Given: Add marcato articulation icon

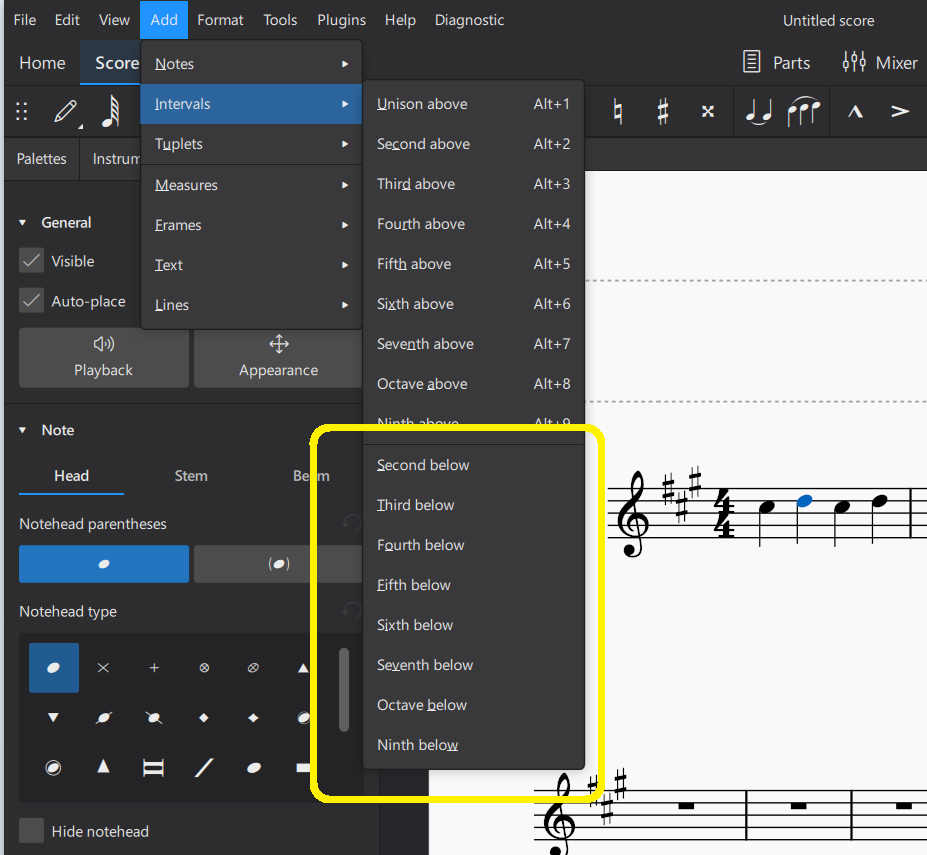Looking at the screenshot, I should pos(855,111).
